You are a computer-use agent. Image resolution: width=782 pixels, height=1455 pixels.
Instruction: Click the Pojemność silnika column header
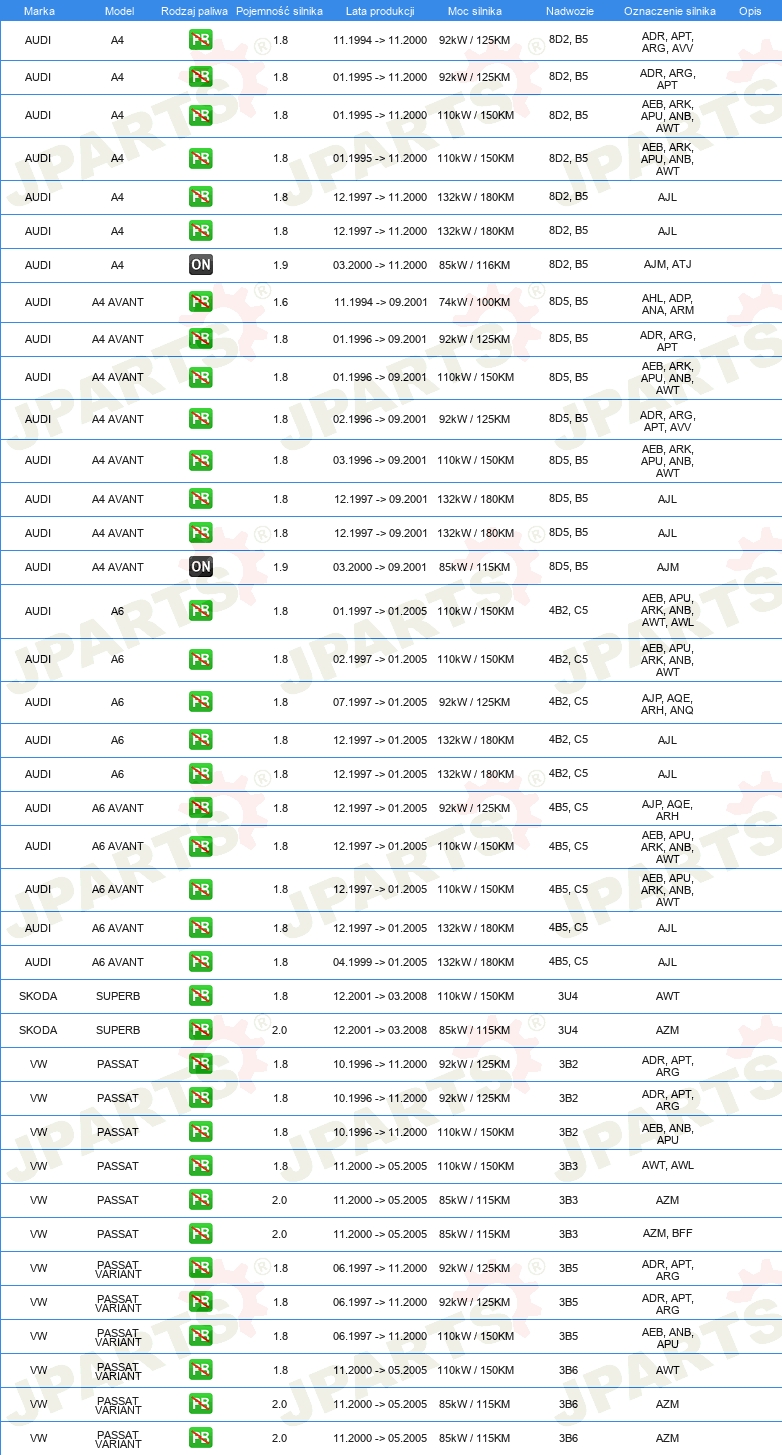pyautogui.click(x=280, y=11)
